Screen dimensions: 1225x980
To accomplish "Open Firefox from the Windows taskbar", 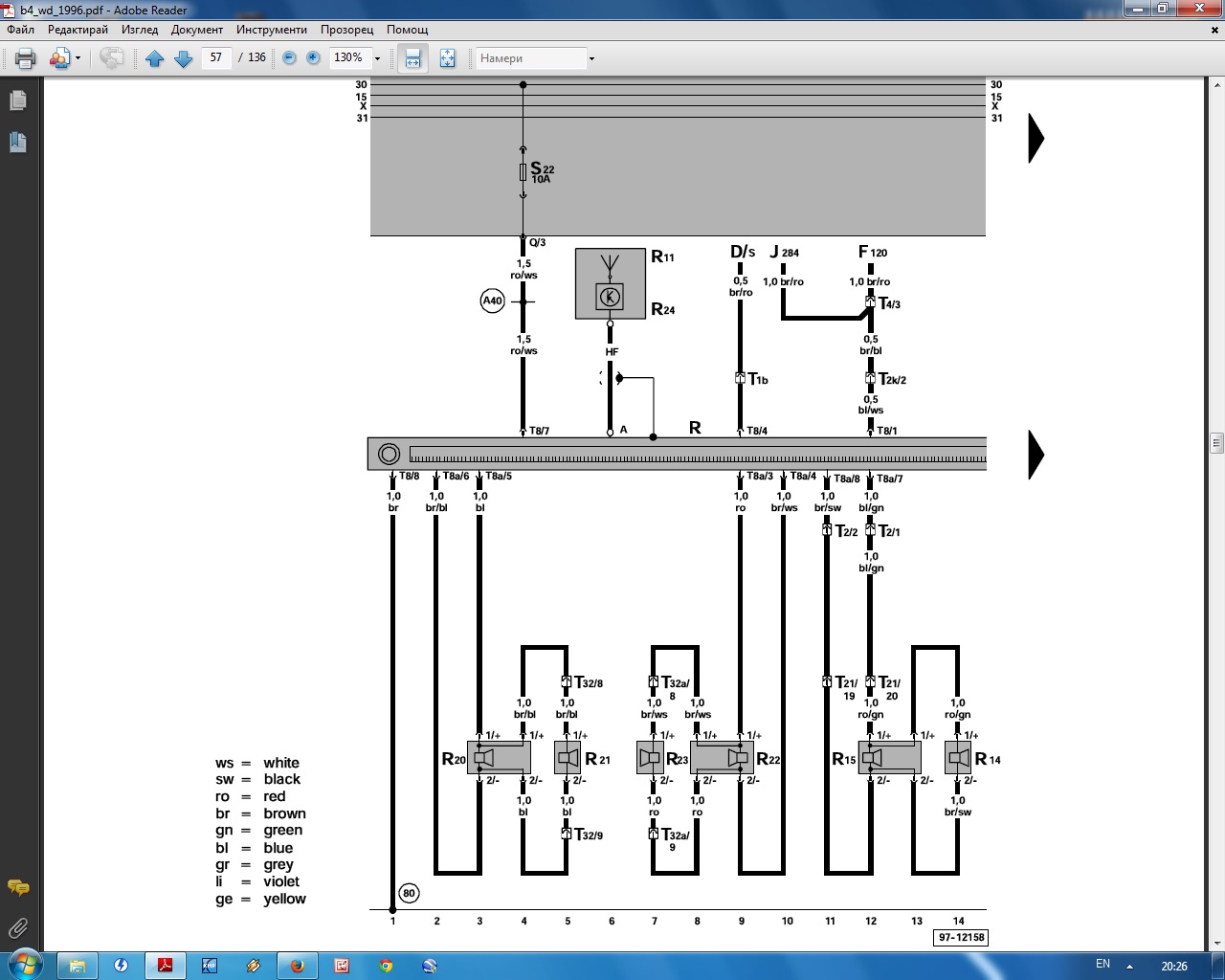I will pos(298,966).
